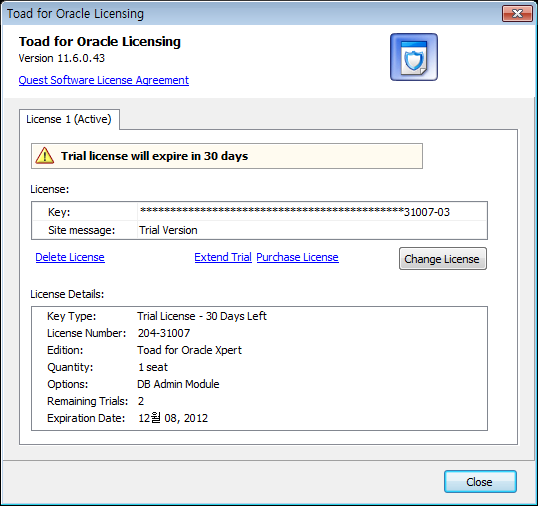
Task: Select the Edition value 'Toad for Oracle Xpert'
Action: [189, 350]
